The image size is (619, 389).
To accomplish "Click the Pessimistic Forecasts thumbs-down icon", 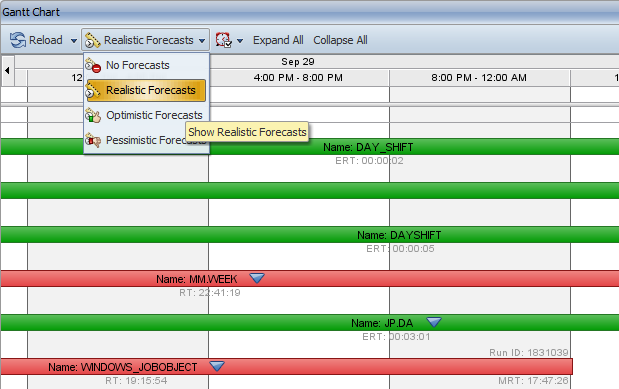I will (93, 141).
